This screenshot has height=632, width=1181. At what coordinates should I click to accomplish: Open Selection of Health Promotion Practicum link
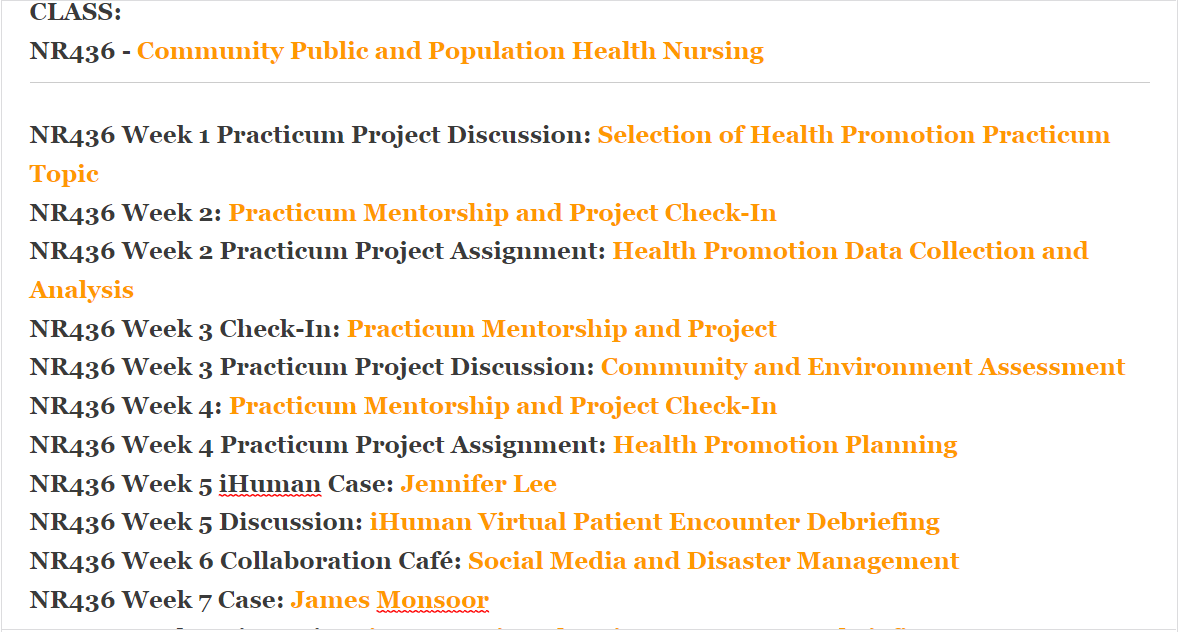pyautogui.click(x=853, y=135)
